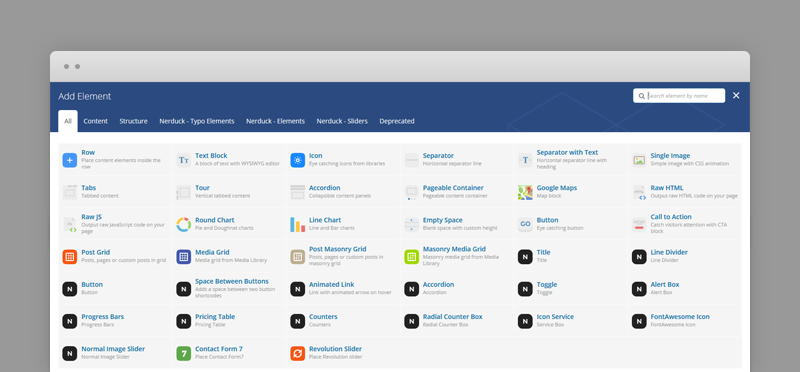Switch to the Structure tab

coord(134,121)
